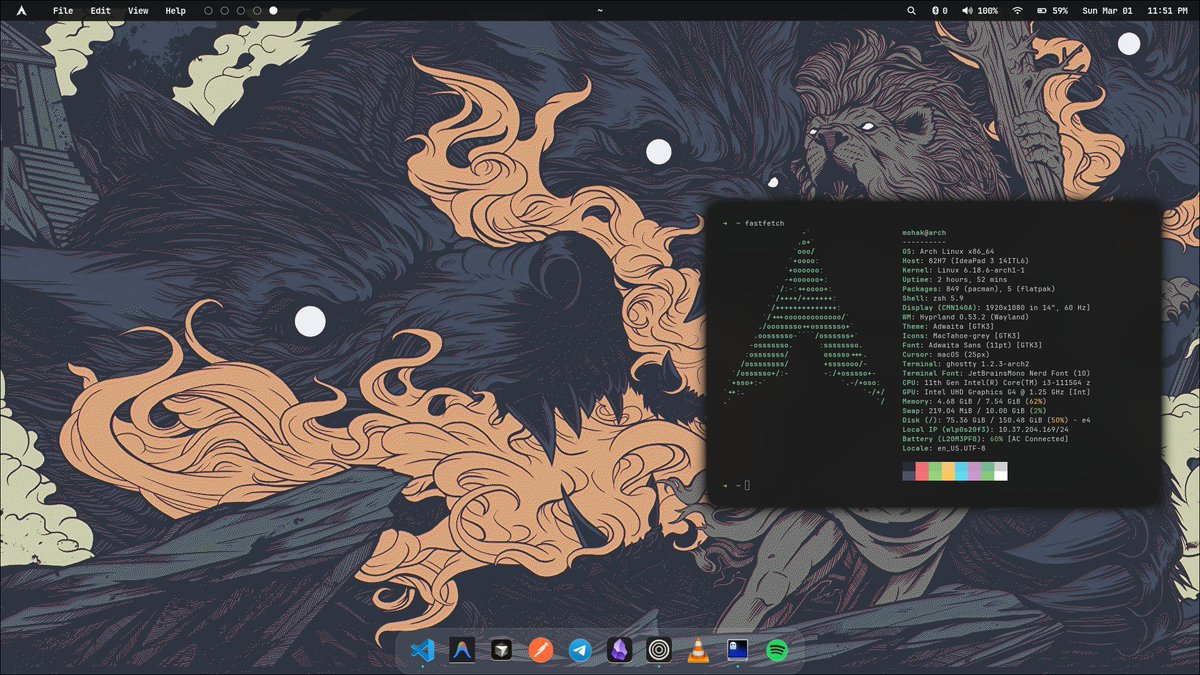The width and height of the screenshot is (1200, 675).
Task: Click the Host: 82H7 IdeaPad line
Action: click(966, 260)
